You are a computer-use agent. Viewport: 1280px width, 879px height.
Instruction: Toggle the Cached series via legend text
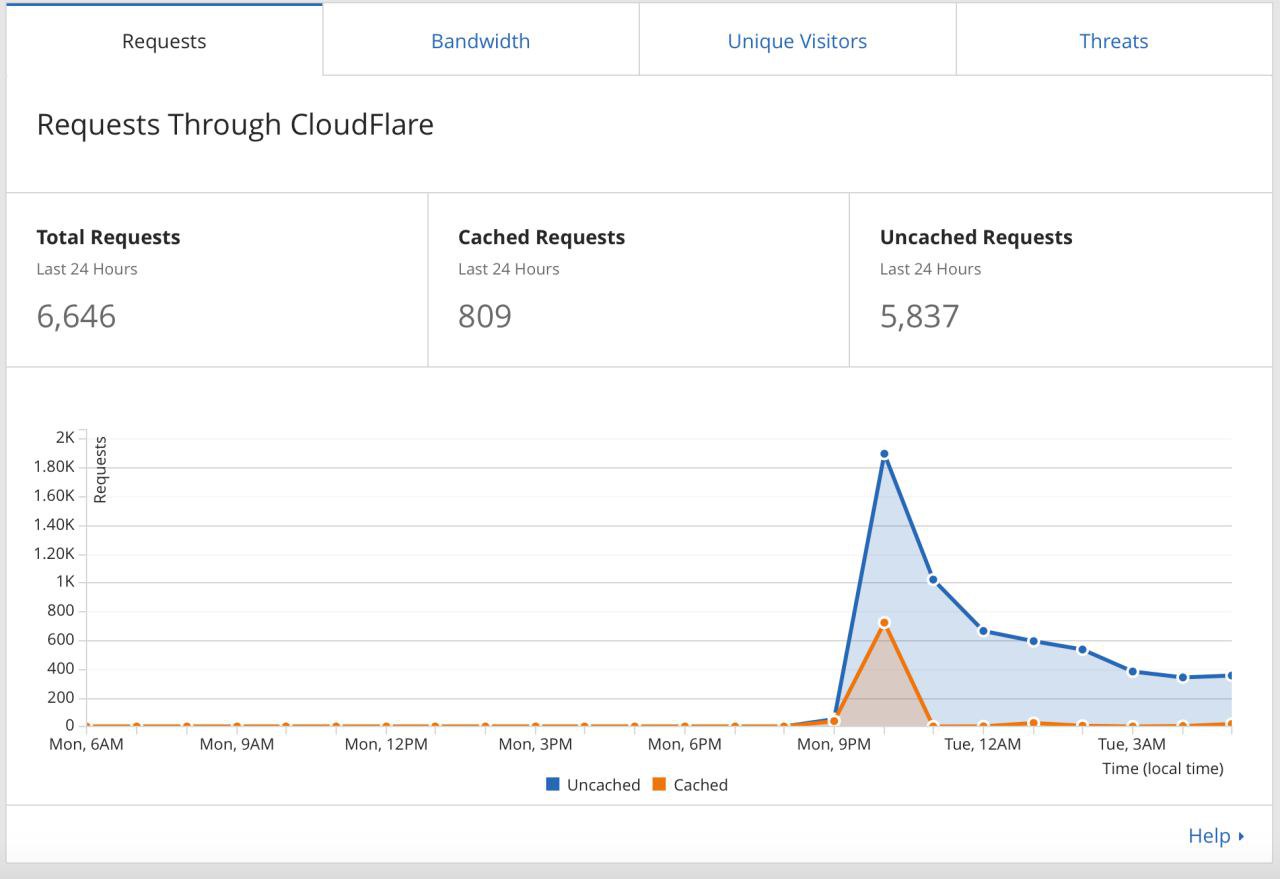tap(700, 785)
